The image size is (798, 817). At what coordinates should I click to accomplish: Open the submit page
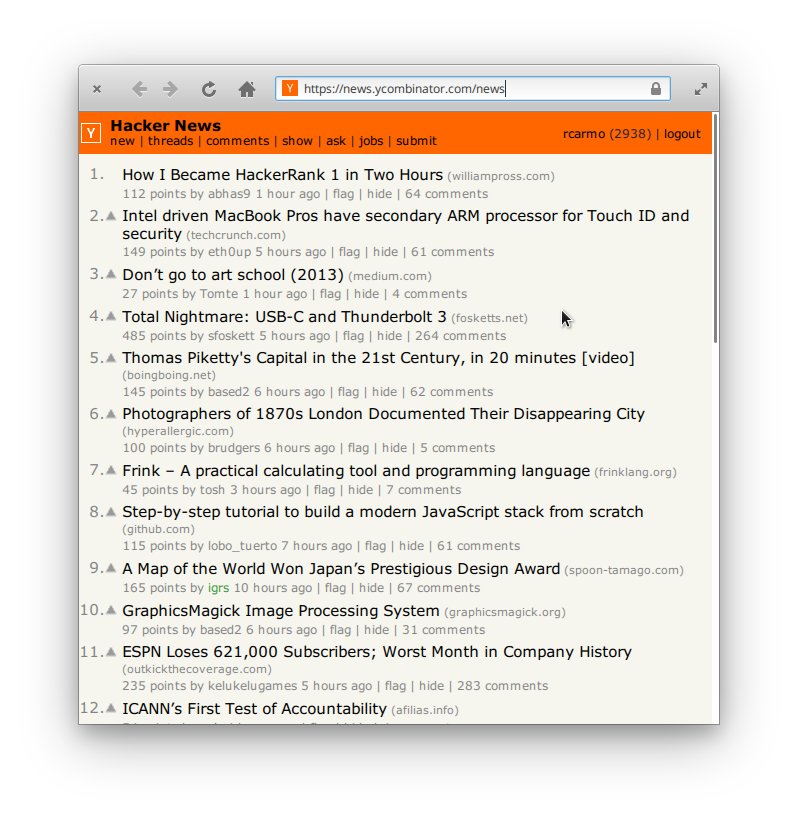click(416, 141)
